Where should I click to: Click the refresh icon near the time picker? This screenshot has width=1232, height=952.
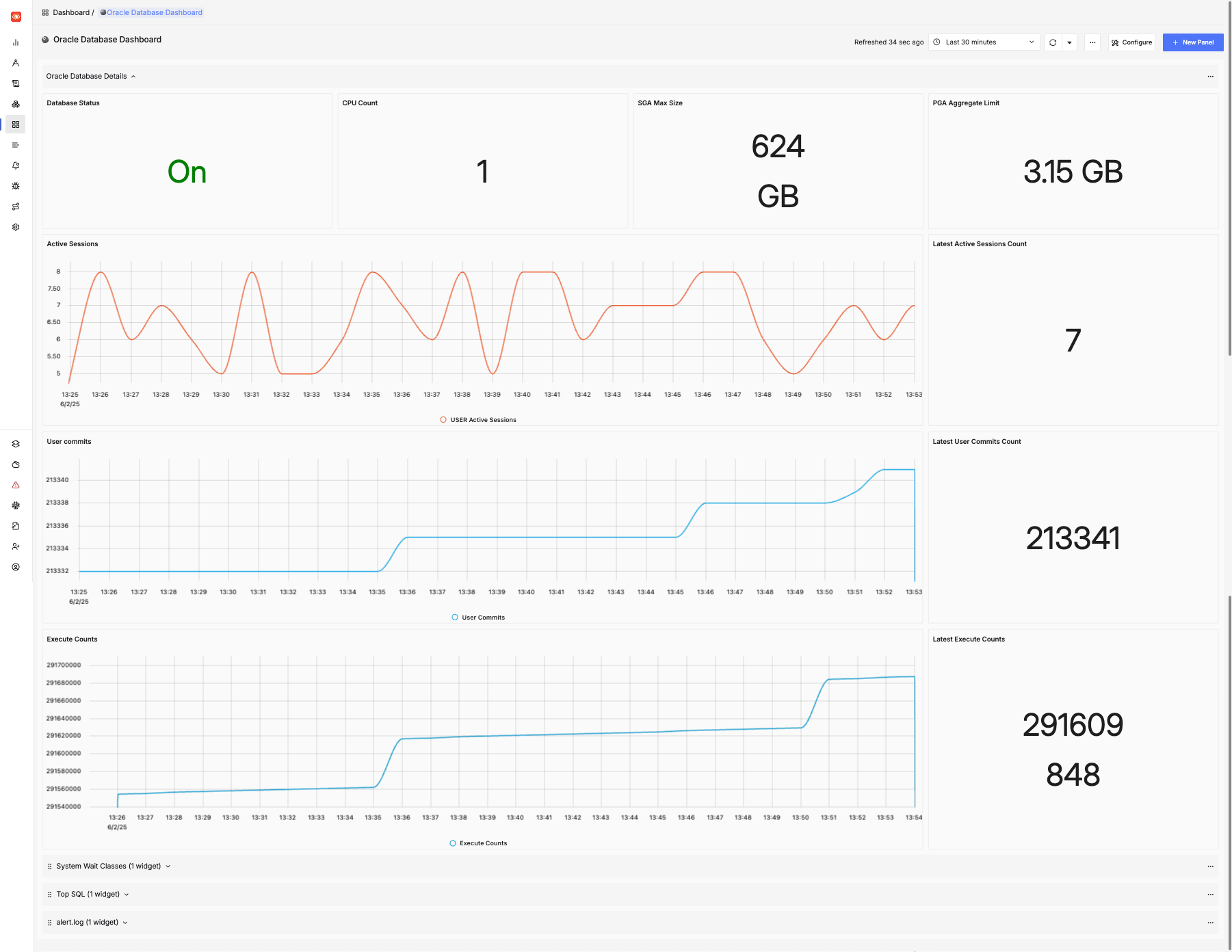coord(1051,42)
